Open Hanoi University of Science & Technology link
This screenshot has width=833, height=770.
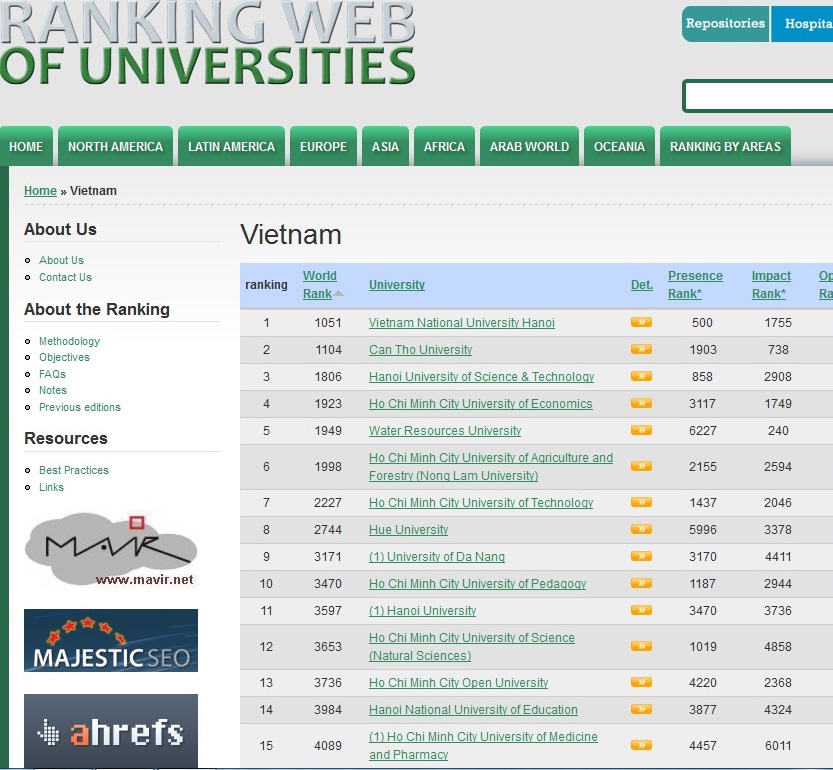pos(481,377)
